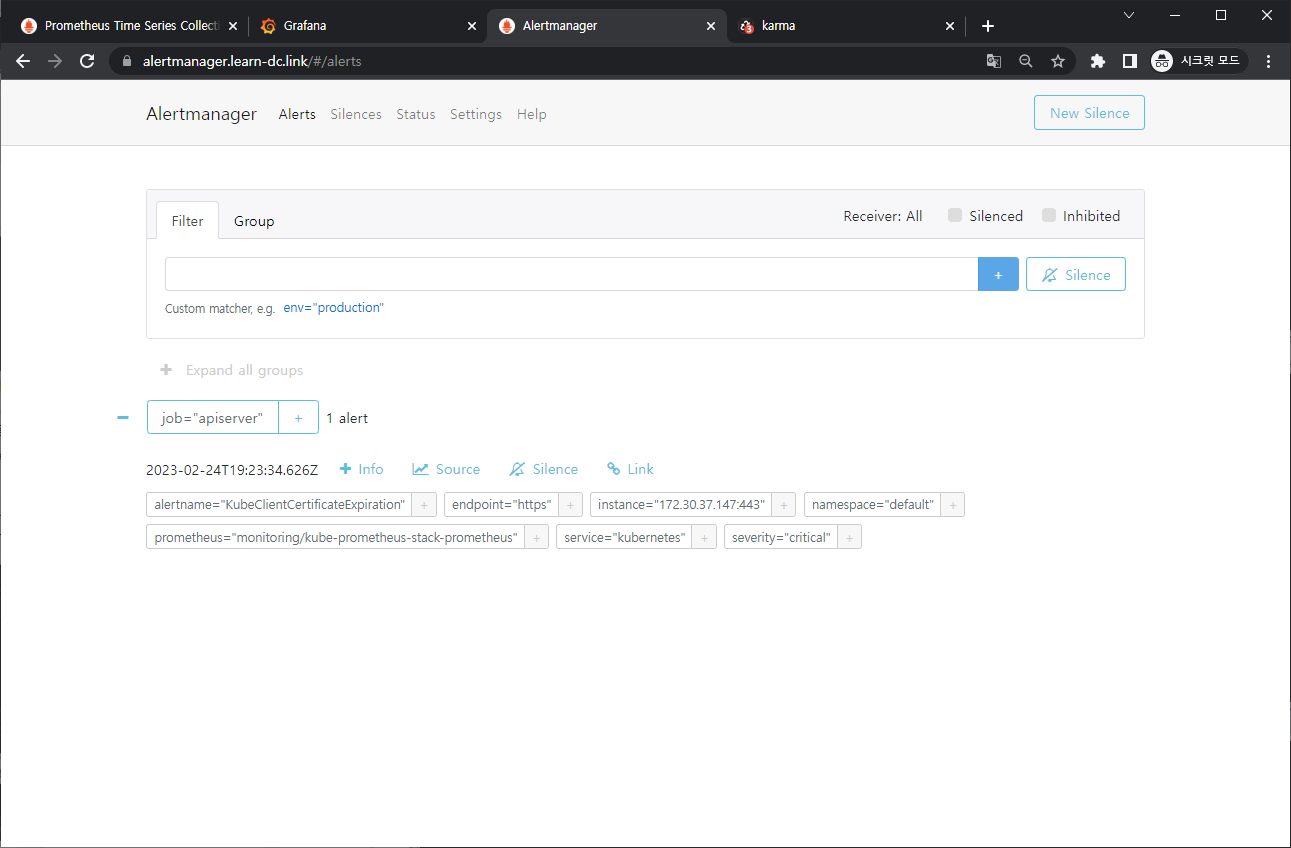Reload the page with refresh icon
Image resolution: width=1291 pixels, height=848 pixels.
(x=87, y=61)
